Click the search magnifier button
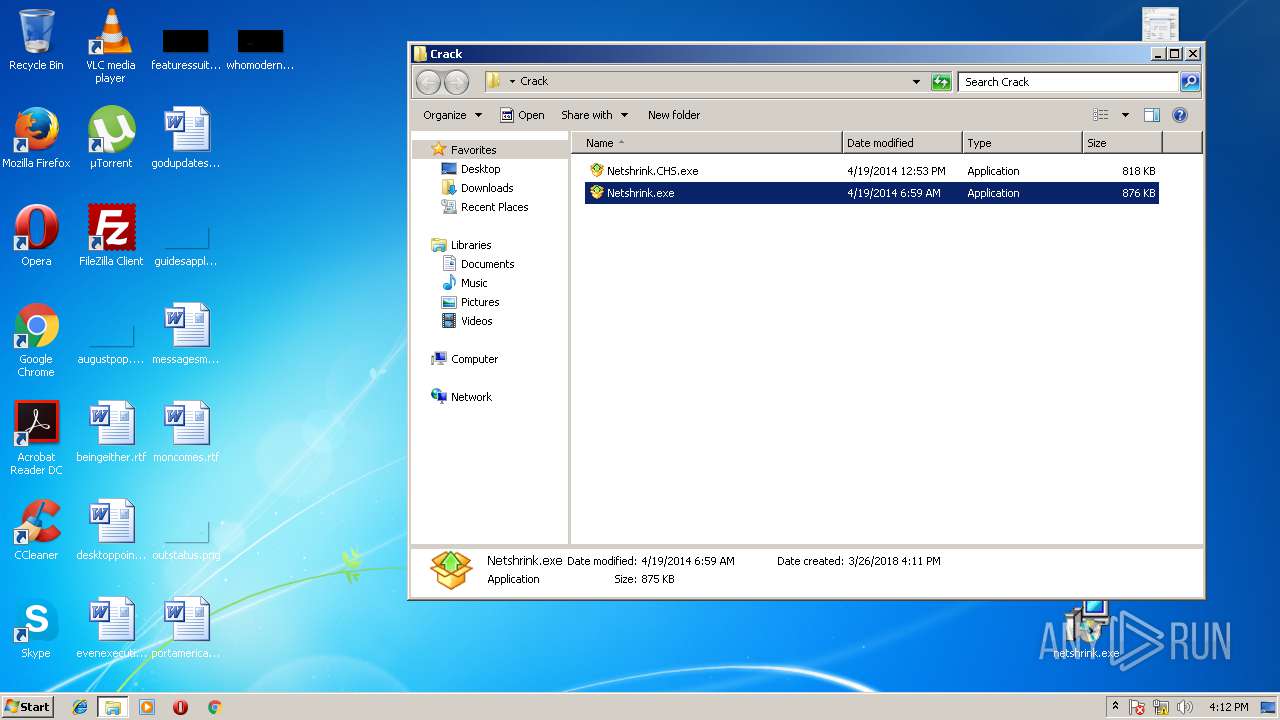The width and height of the screenshot is (1280, 720). [1190, 82]
